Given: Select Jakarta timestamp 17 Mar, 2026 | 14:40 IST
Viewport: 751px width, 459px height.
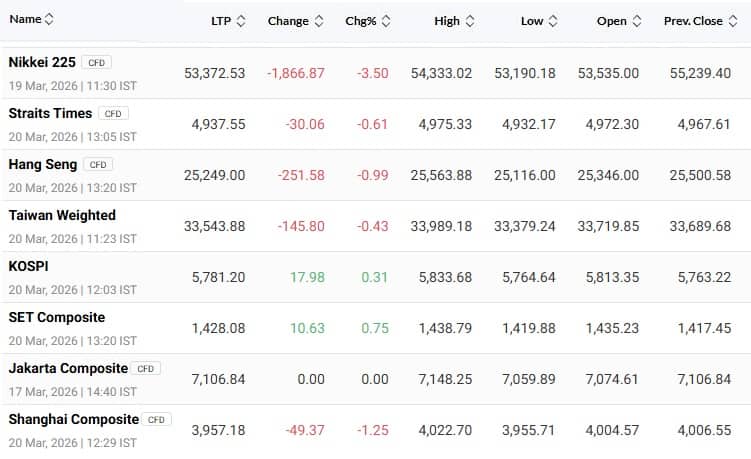Looking at the screenshot, I should (72, 392).
